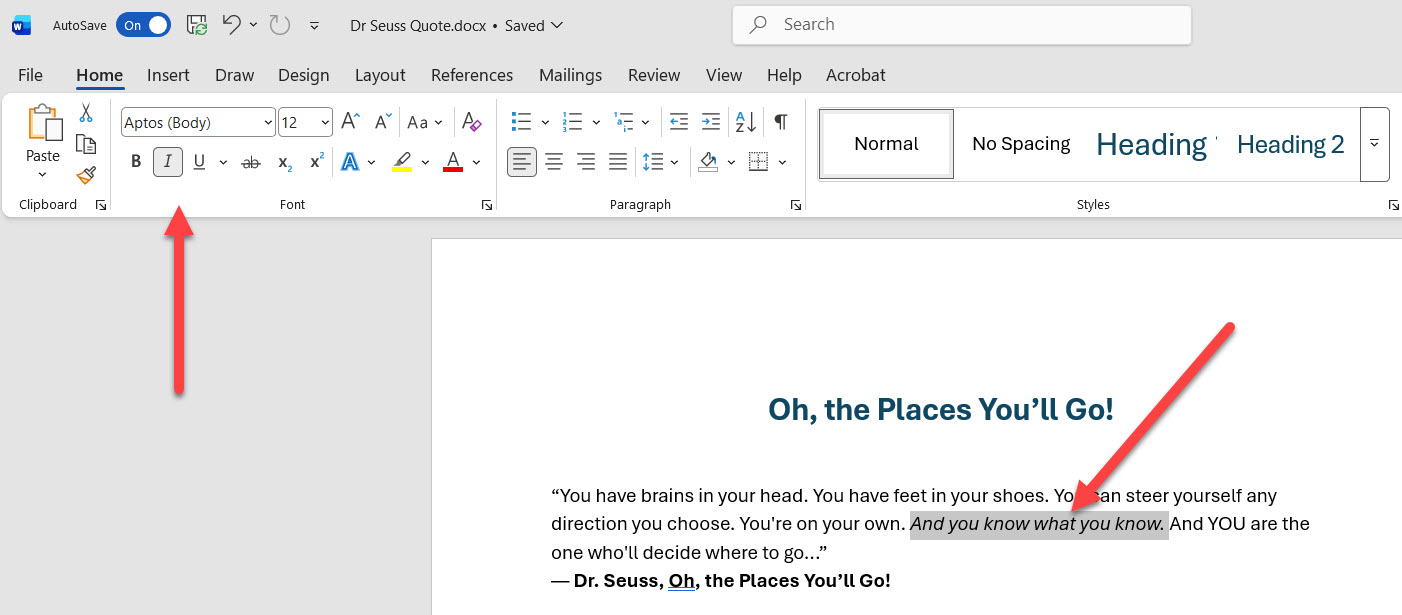Apply yellow text highlight color
The image size is (1402, 615).
coord(402,162)
